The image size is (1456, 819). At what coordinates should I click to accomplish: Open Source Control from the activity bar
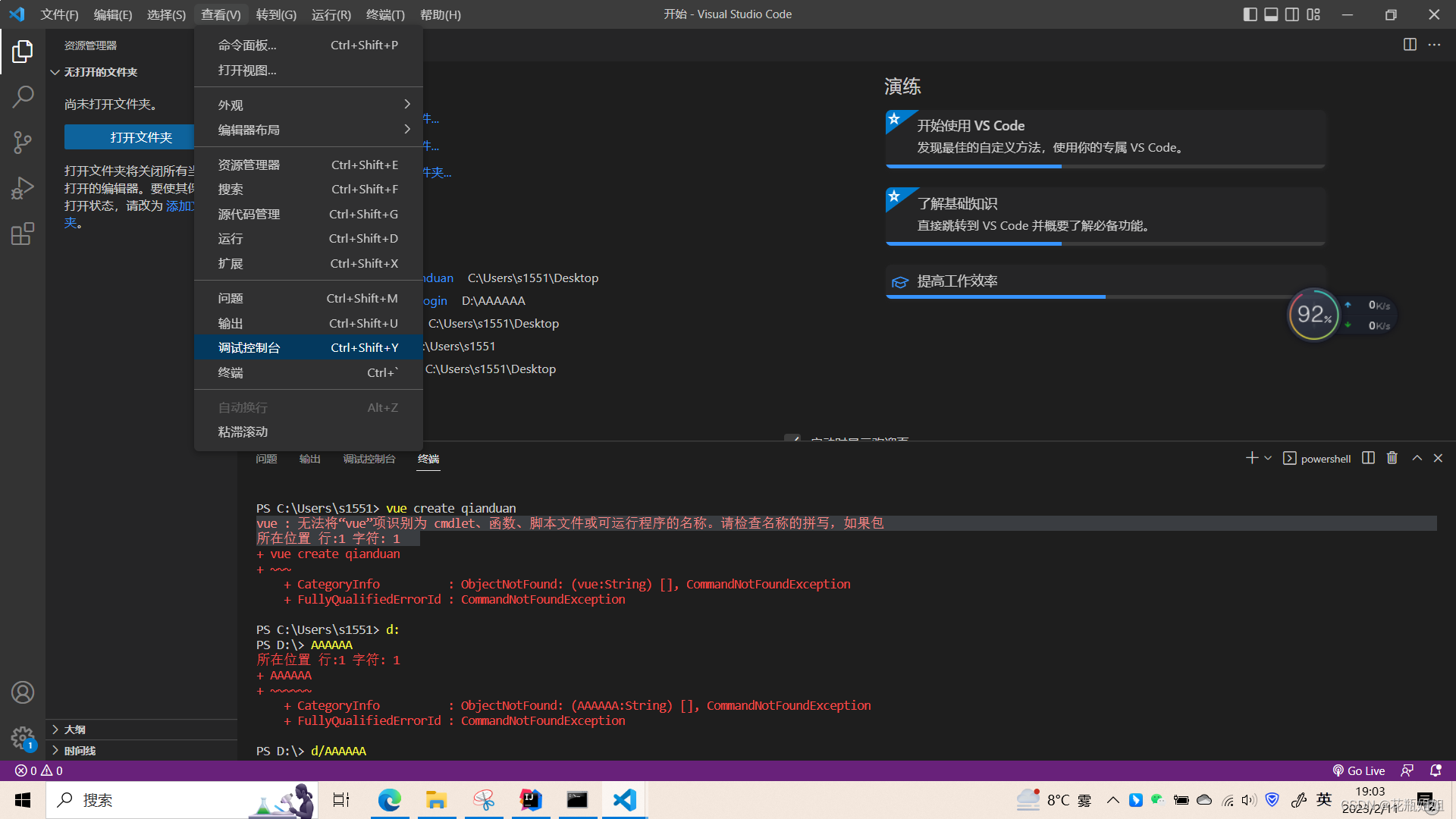23,143
